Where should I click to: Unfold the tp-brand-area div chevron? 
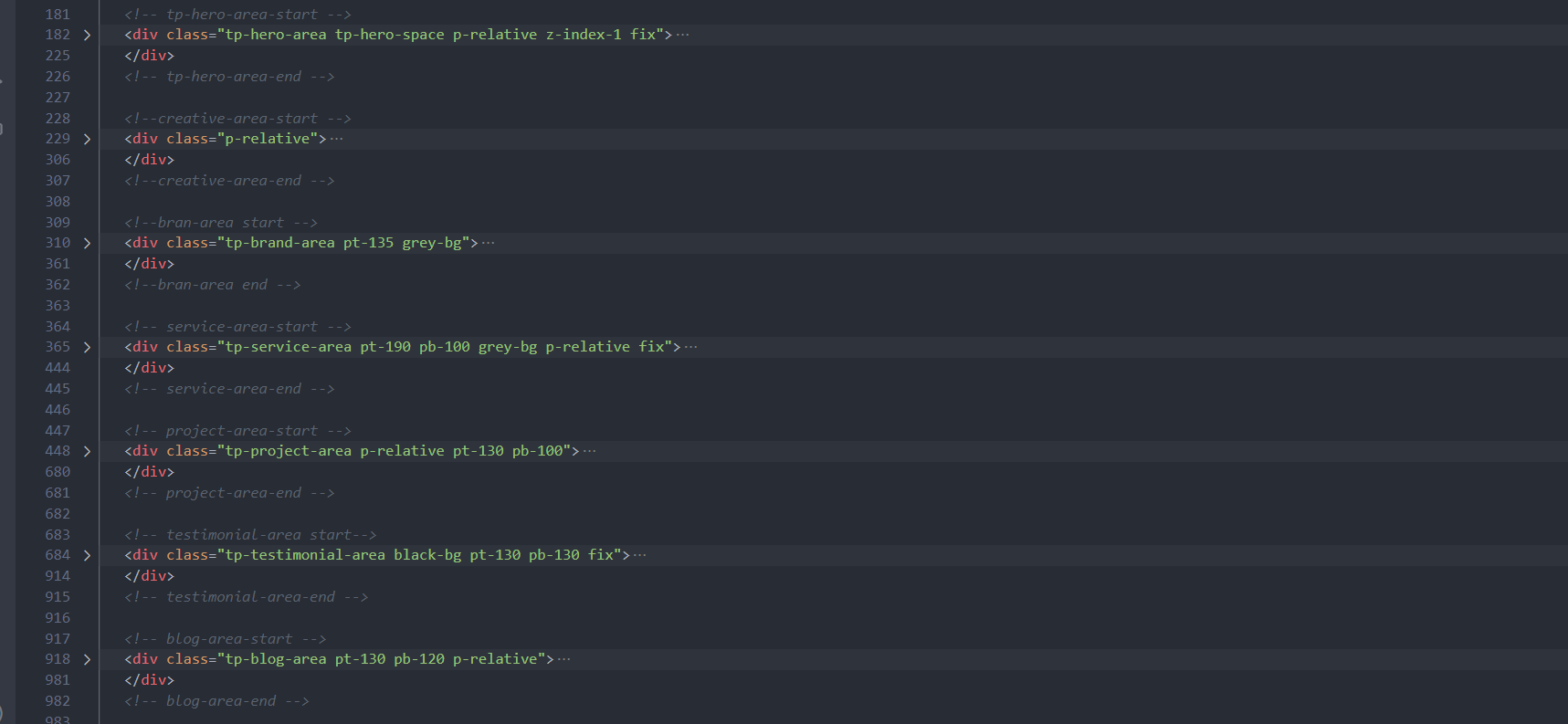(88, 243)
